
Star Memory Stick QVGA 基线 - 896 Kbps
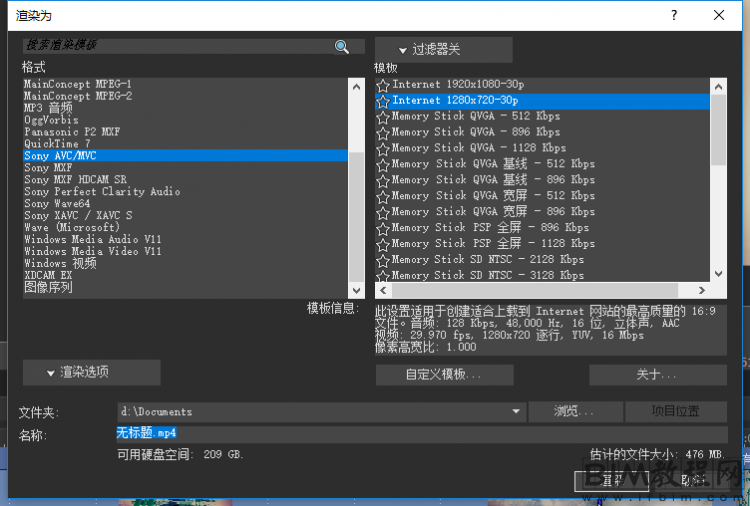pyautogui.click(x=383, y=181)
